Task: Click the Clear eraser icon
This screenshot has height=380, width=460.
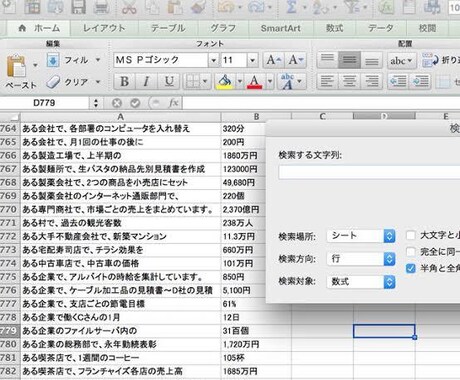Action: (x=53, y=82)
